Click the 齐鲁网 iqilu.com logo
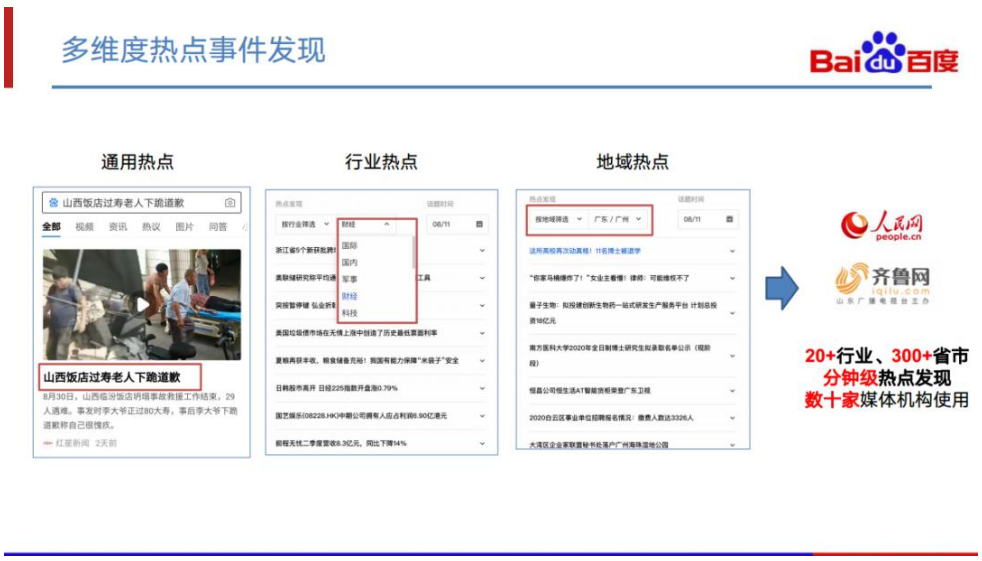 882,284
